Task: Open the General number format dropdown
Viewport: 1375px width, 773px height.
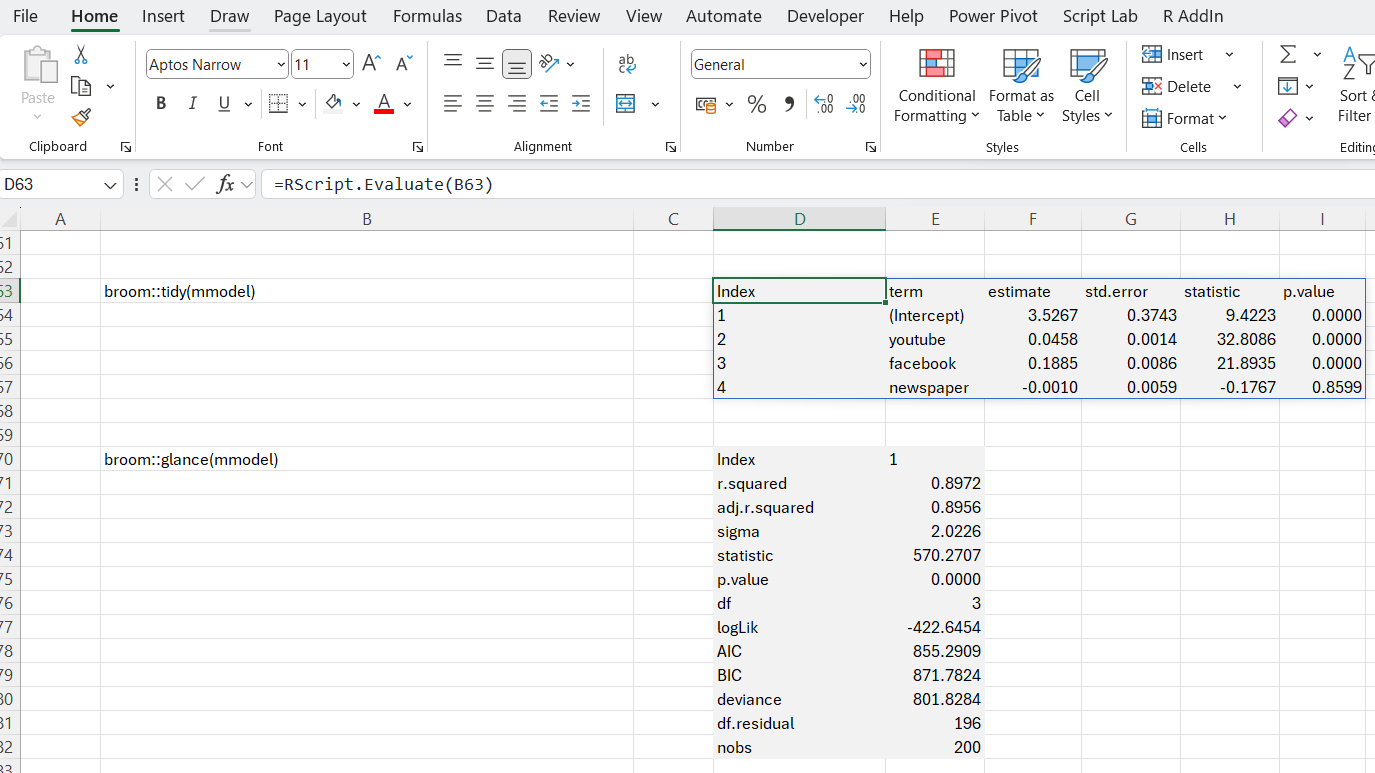Action: [863, 65]
